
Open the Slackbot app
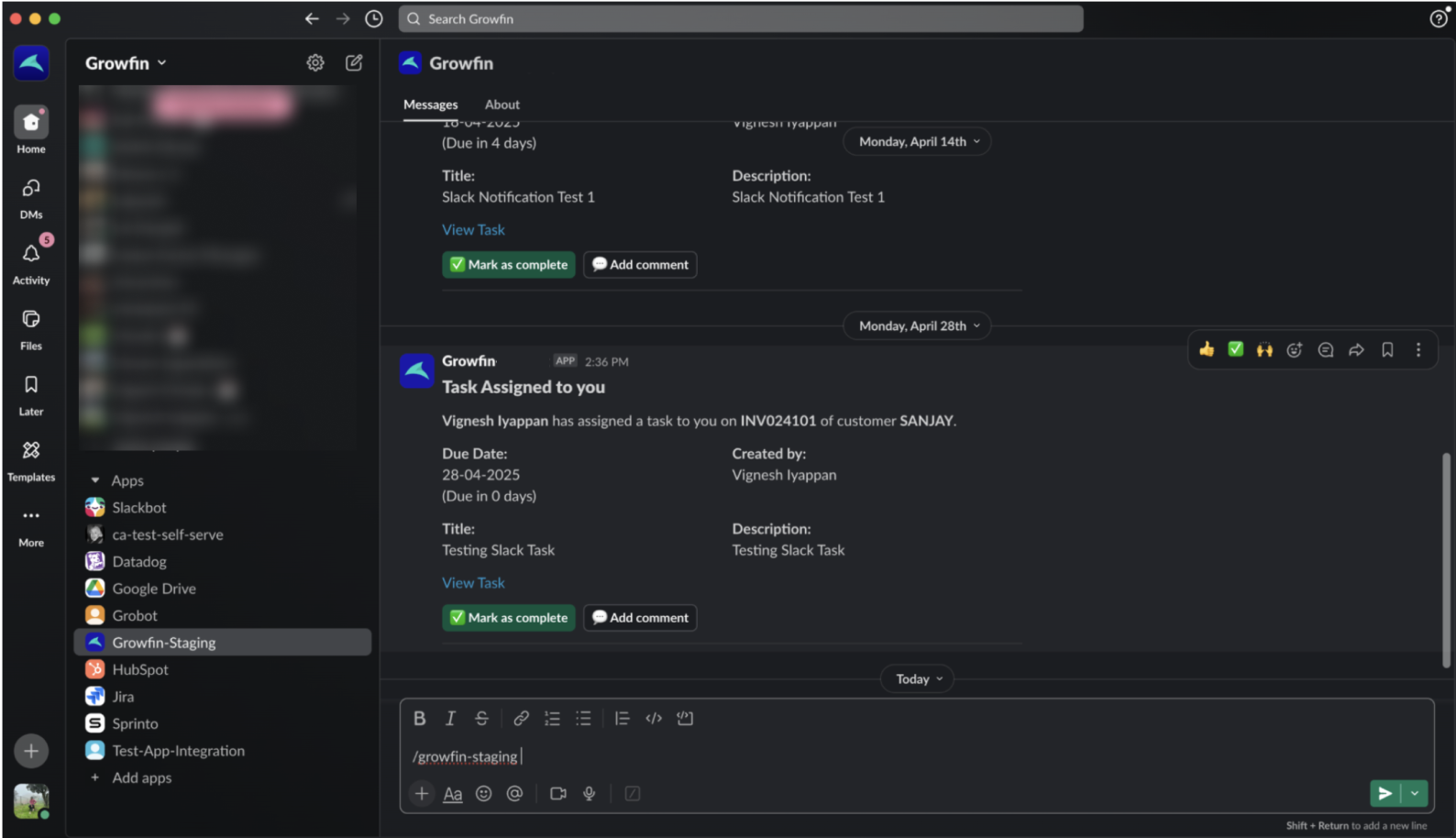(222, 507)
